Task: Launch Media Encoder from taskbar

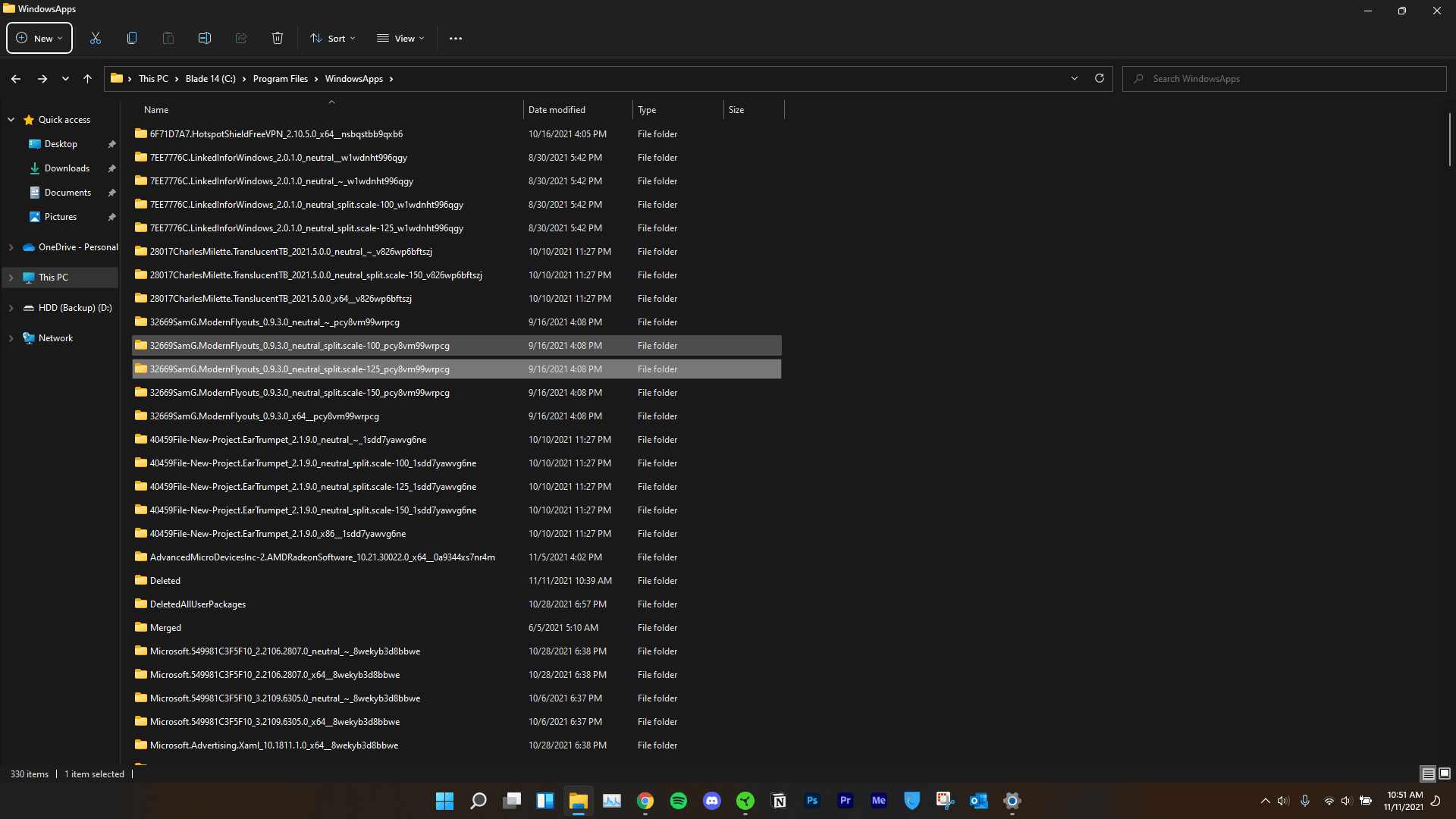Action: coord(879,801)
